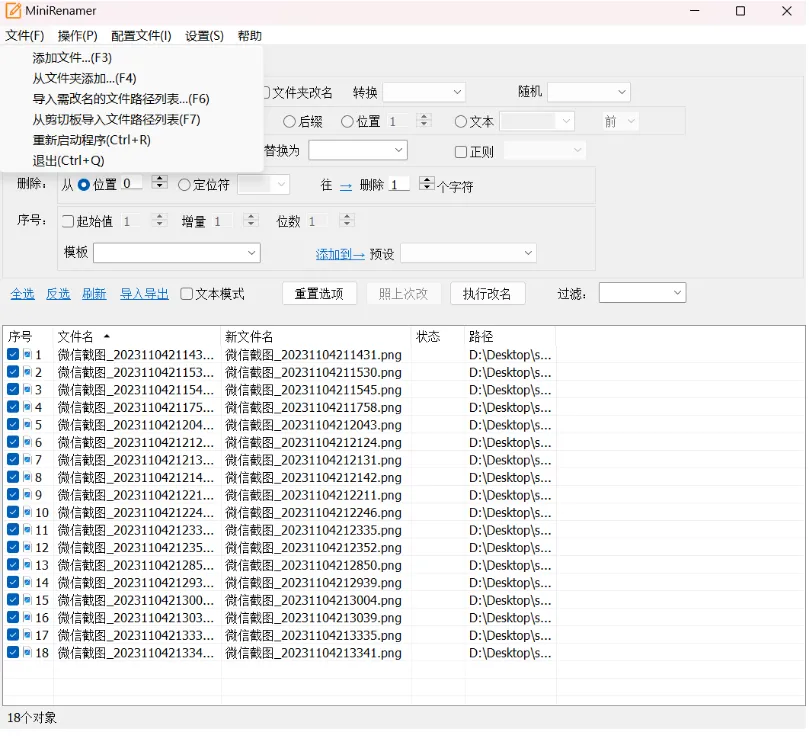The height and width of the screenshot is (739, 809).
Task: Click the file type icon in row 18
Action: point(27,653)
